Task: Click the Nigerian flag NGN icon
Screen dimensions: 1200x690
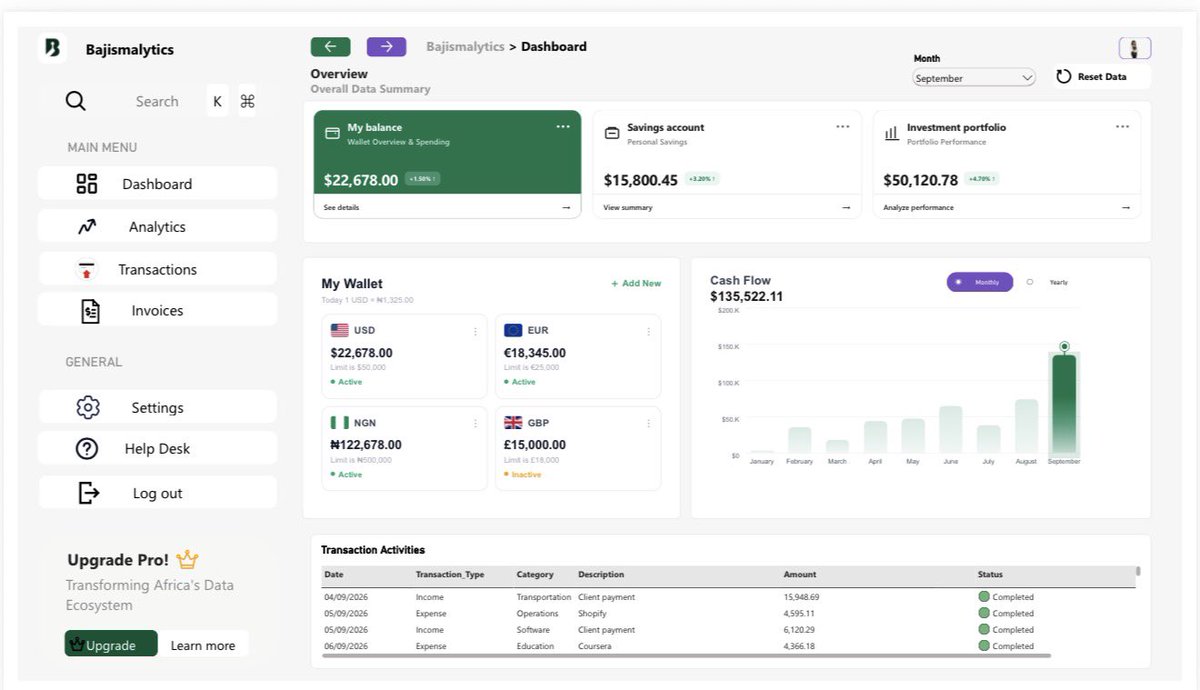Action: tap(339, 423)
